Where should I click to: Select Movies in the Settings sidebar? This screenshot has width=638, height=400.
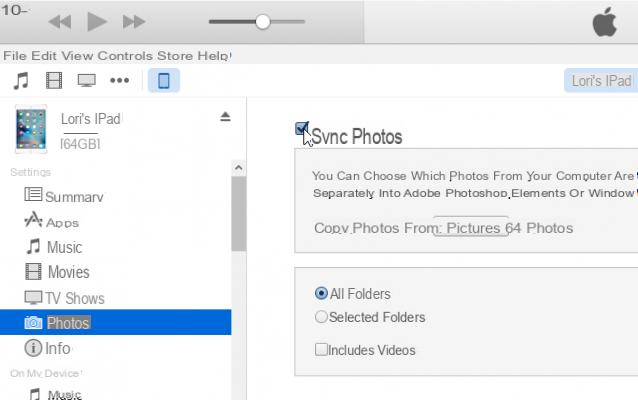click(x=68, y=272)
